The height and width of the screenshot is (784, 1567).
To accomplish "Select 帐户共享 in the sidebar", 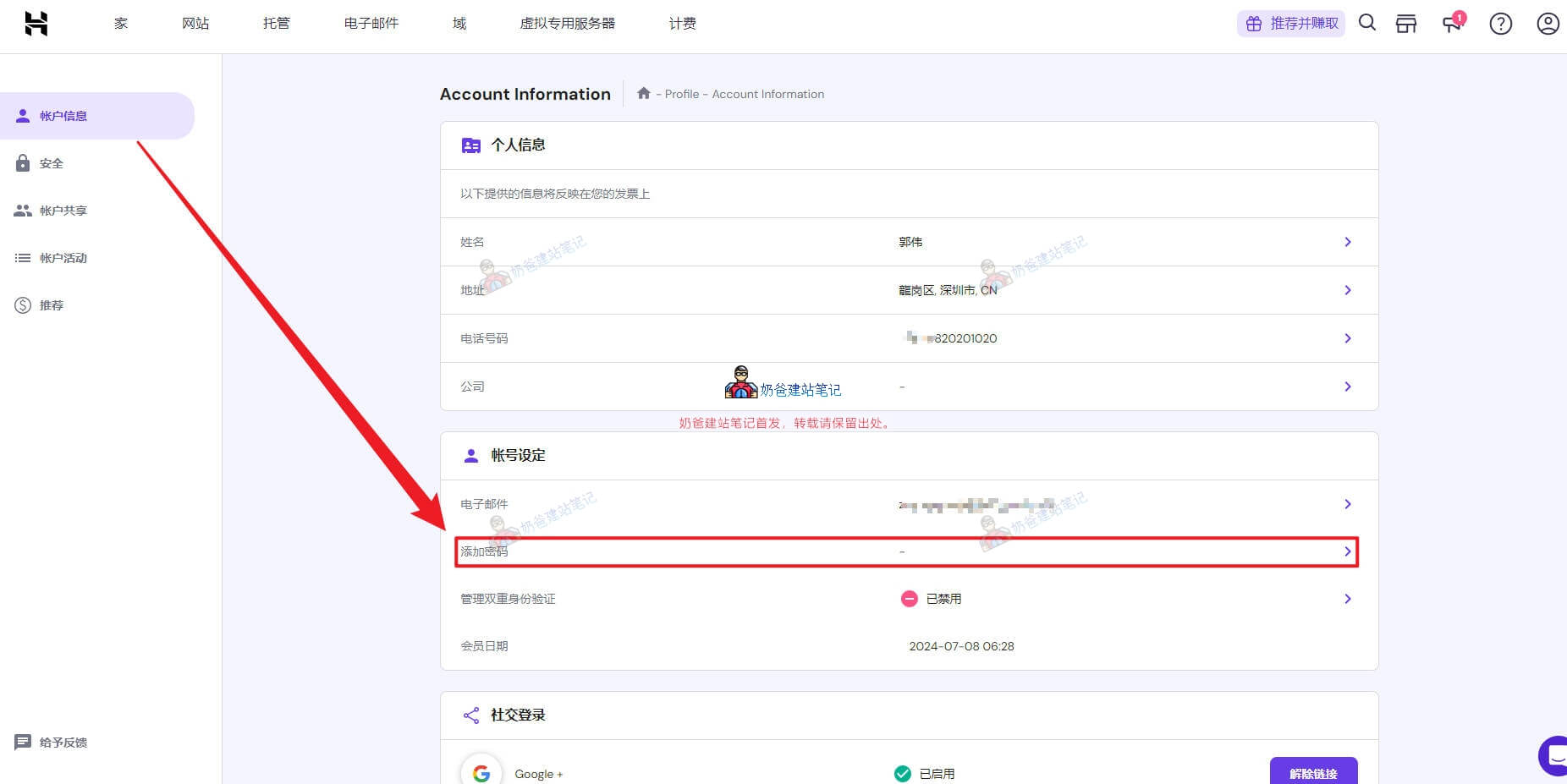I will (x=63, y=211).
